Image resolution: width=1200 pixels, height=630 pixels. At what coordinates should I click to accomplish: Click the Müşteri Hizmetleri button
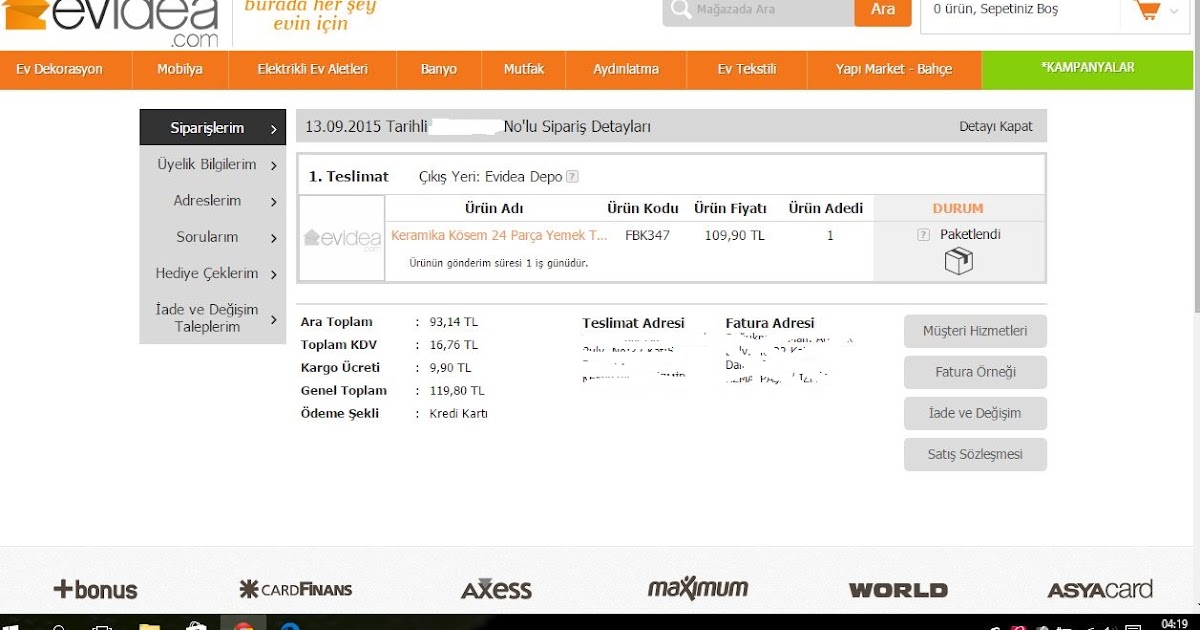coord(975,331)
